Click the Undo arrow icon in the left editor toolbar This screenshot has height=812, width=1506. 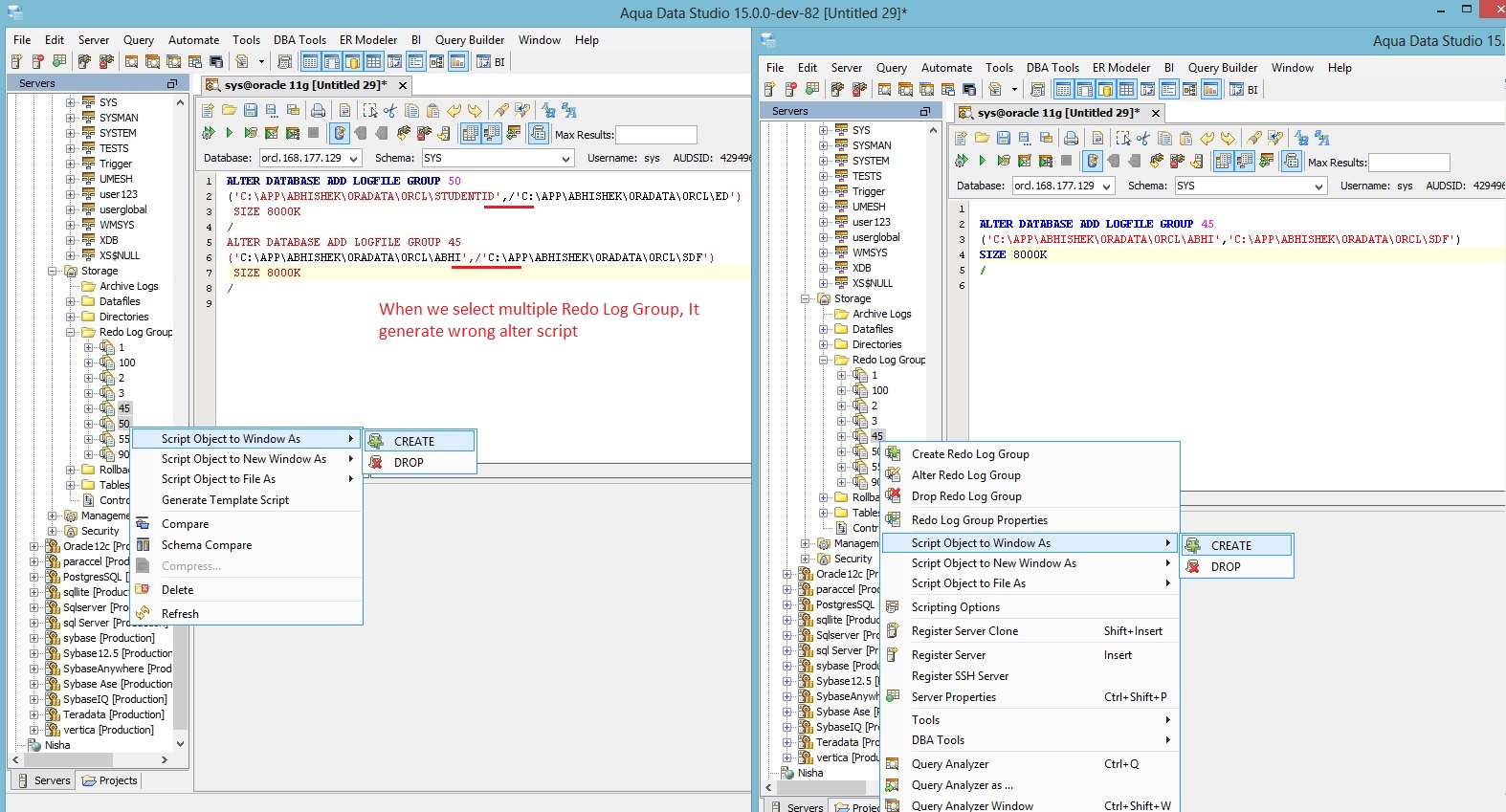click(x=454, y=110)
